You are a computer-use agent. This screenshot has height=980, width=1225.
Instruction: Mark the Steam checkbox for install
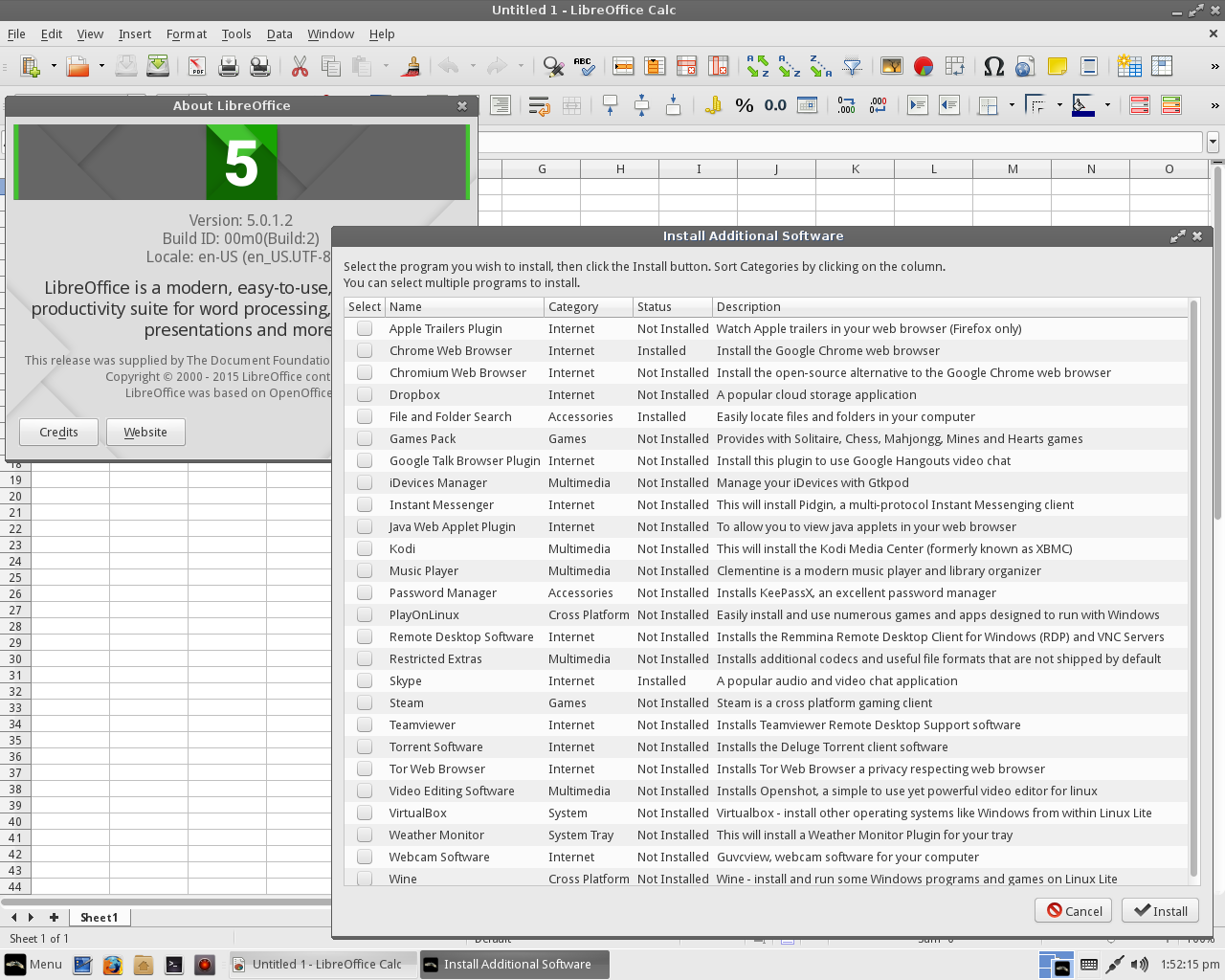pyautogui.click(x=365, y=702)
